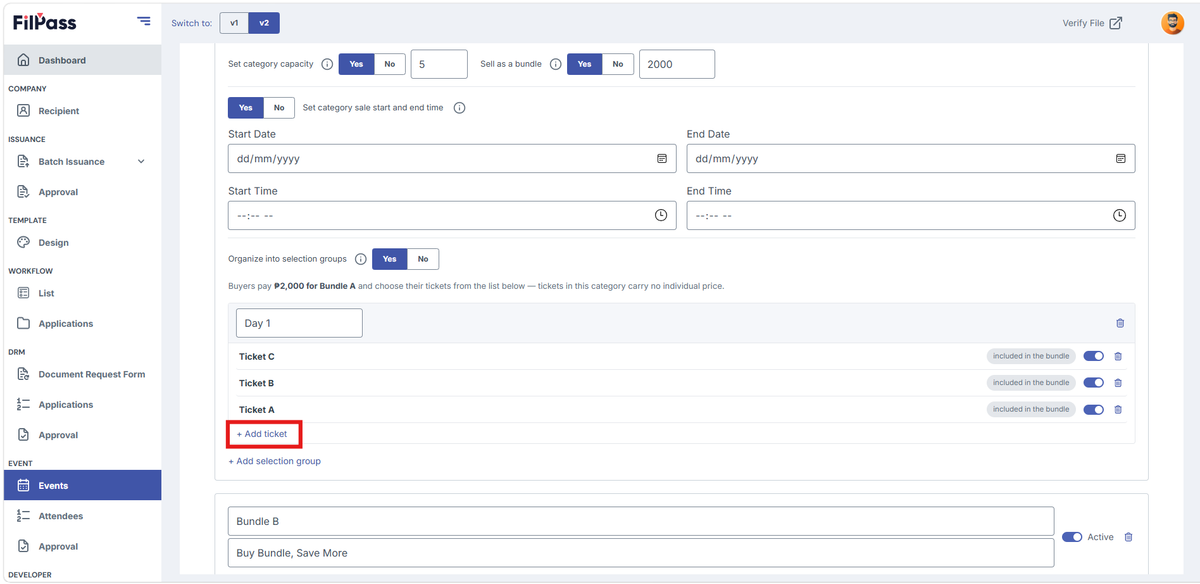Switch to v2 version
This screenshot has height=584, width=1200.
point(263,23)
